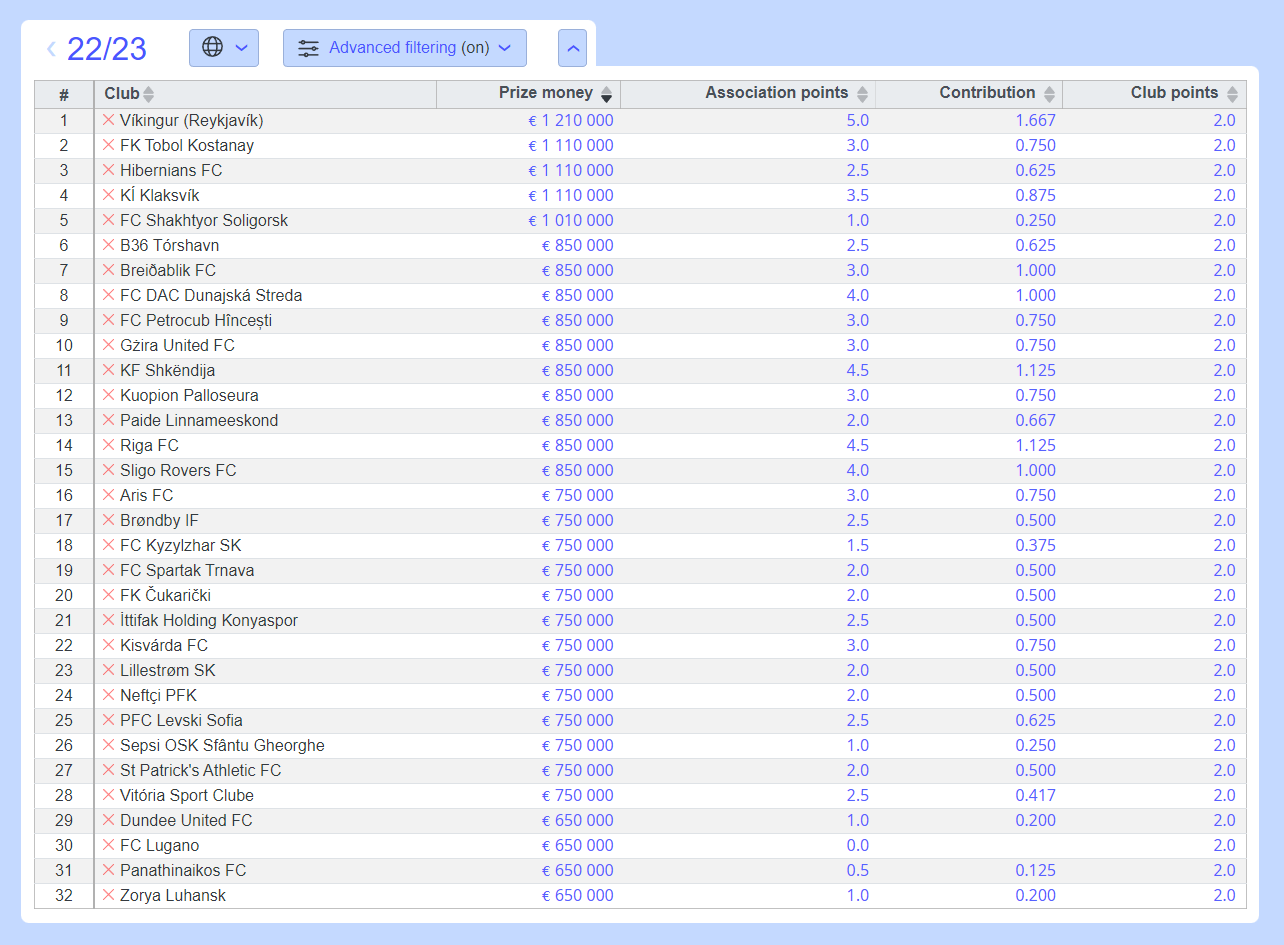
Task: Remove Gżira United FC red X icon
Action: [x=109, y=345]
